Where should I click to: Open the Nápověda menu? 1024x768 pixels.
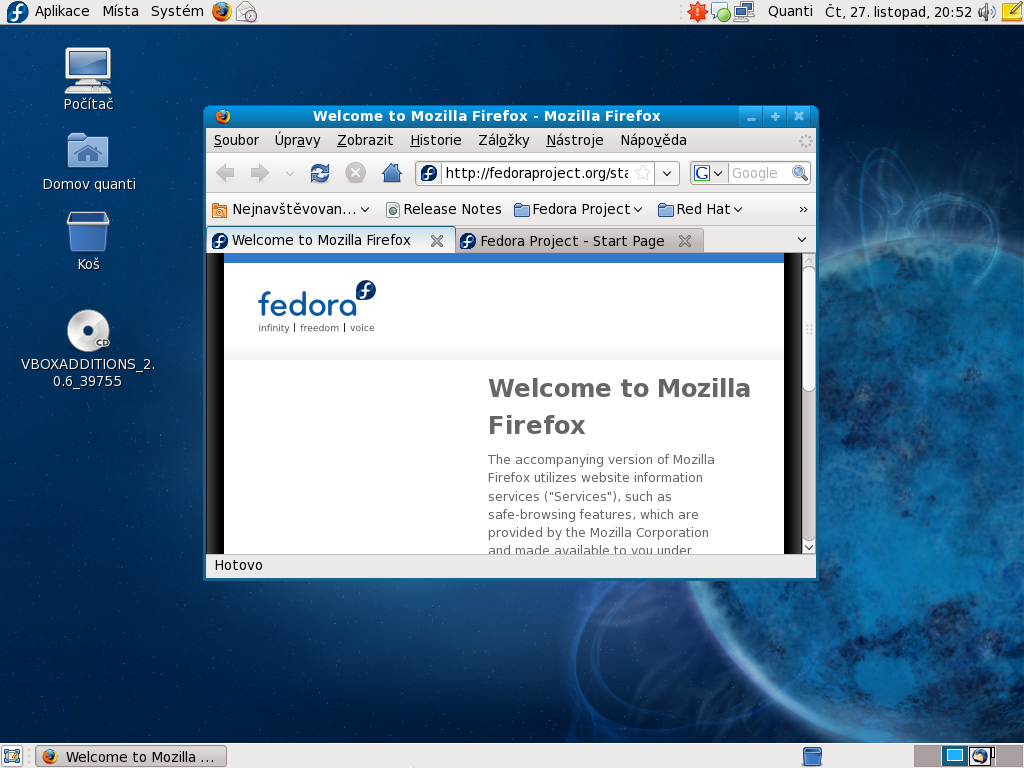(x=654, y=140)
